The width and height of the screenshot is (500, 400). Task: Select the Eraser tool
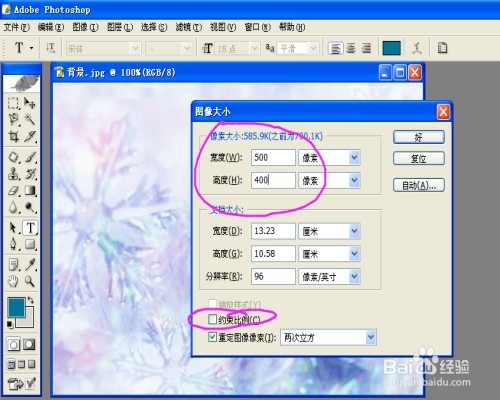pos(13,190)
